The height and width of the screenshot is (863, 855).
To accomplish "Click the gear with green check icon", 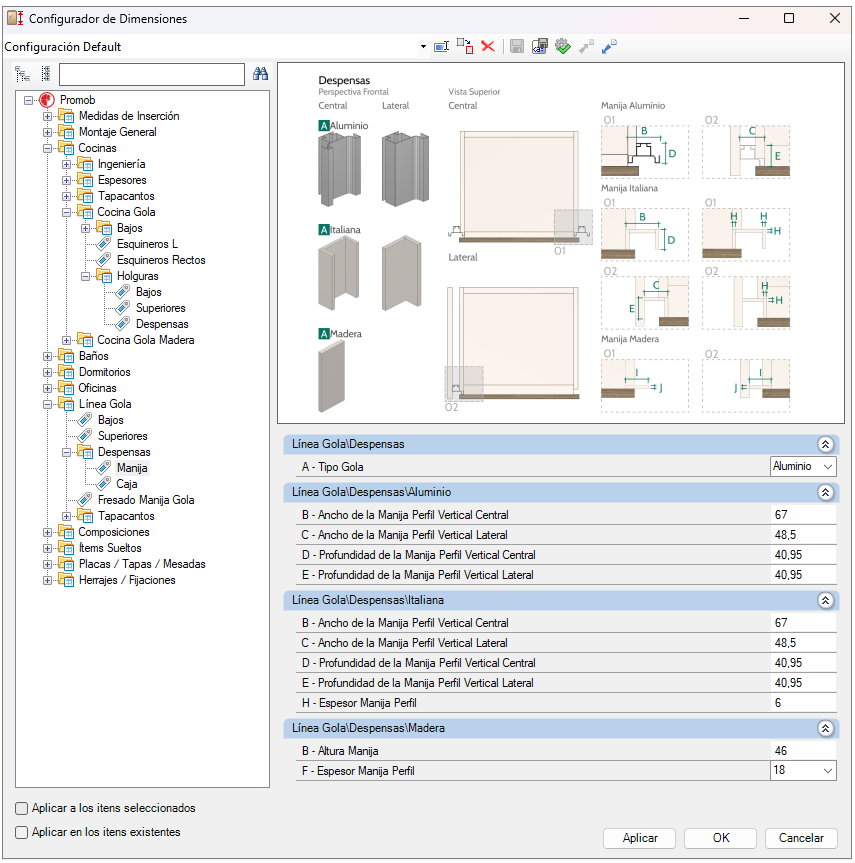I will 563,47.
